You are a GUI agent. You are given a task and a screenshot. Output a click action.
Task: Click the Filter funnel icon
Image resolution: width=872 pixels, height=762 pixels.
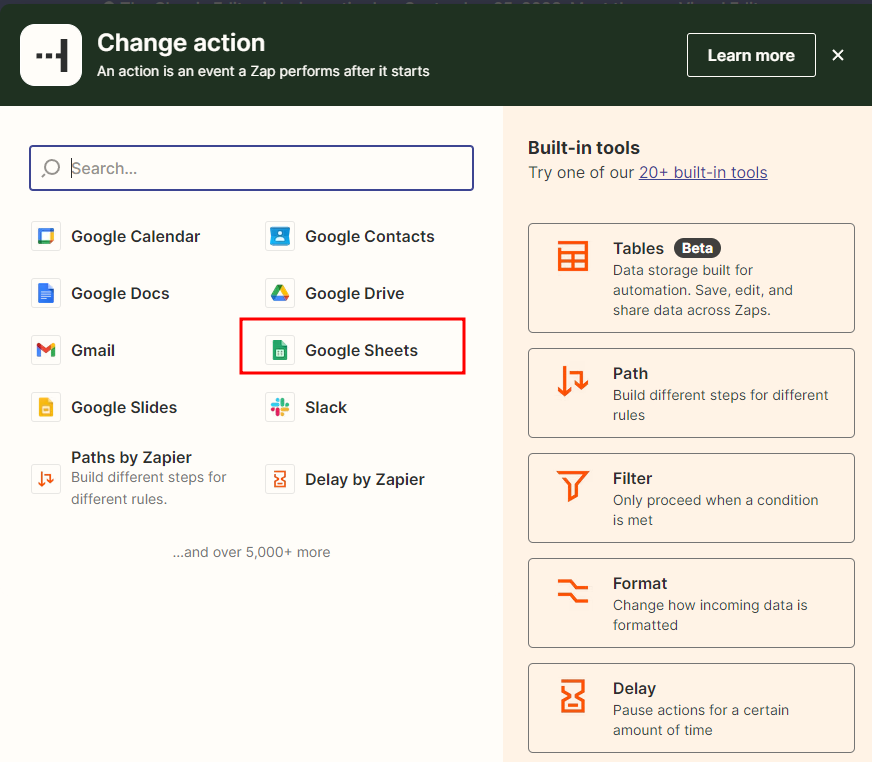click(x=573, y=486)
